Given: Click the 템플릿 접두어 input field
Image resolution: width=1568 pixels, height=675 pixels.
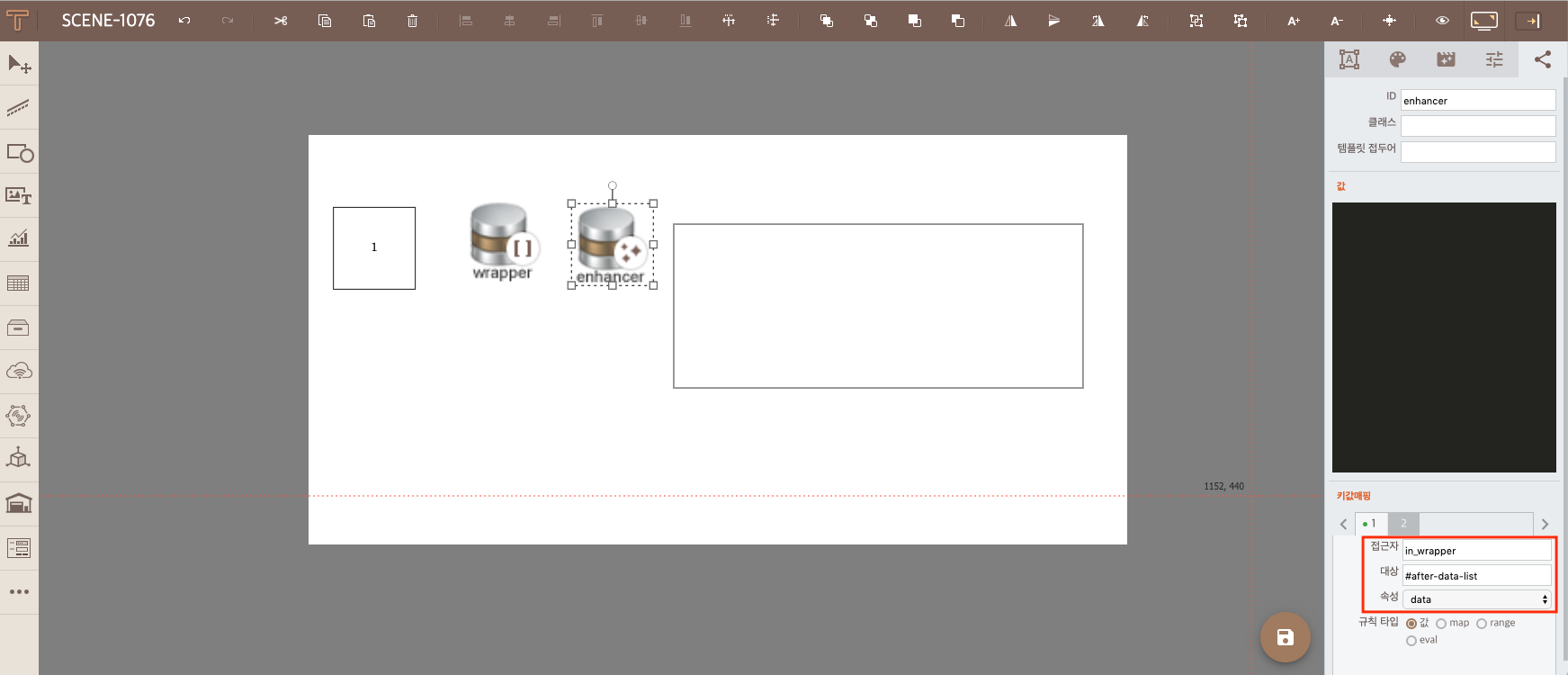Looking at the screenshot, I should click(1477, 152).
